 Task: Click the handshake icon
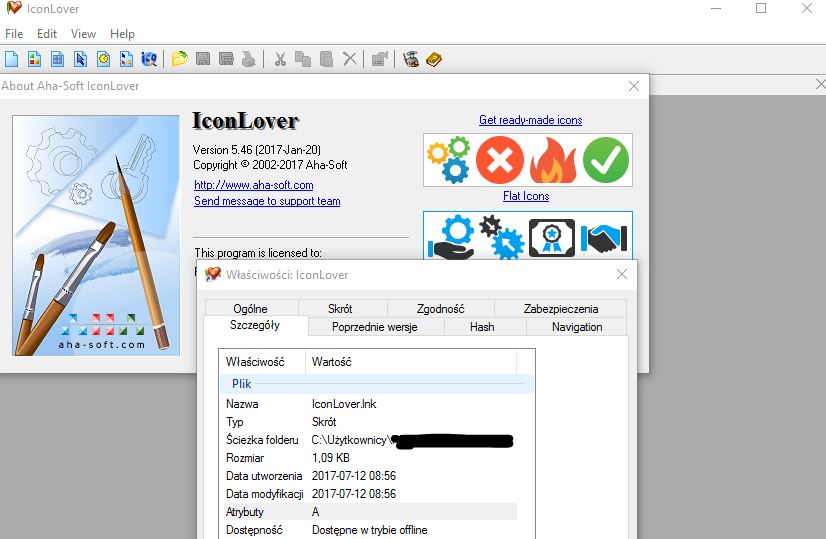click(604, 238)
